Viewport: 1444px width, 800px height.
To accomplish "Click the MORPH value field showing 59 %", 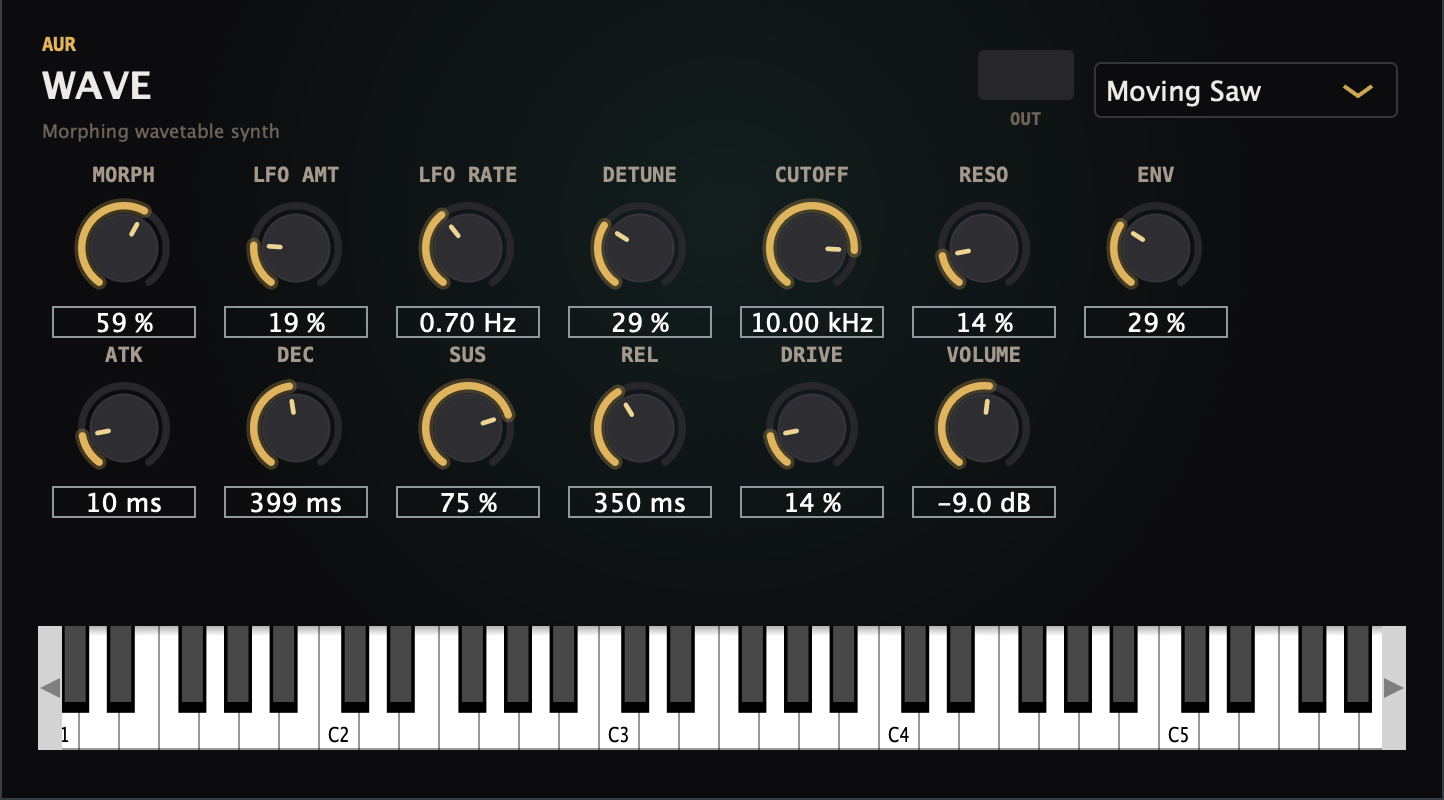I will click(124, 322).
